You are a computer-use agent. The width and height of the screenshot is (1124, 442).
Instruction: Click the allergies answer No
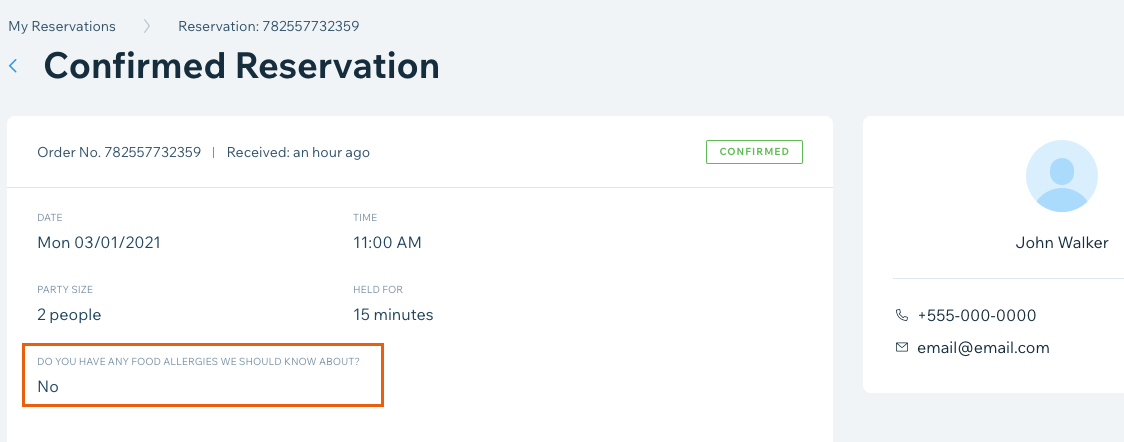tap(48, 387)
